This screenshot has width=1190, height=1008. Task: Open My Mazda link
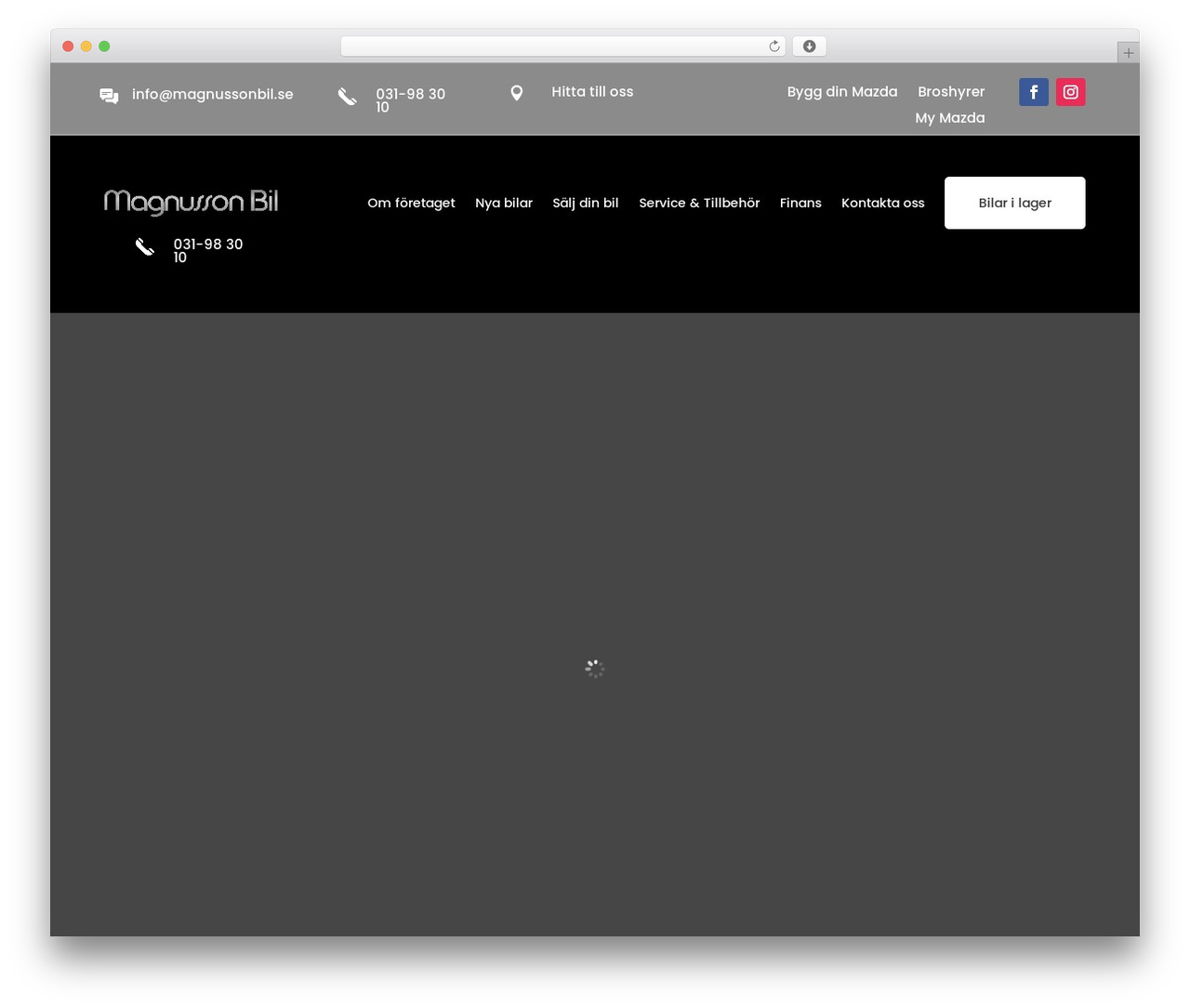[x=950, y=117]
